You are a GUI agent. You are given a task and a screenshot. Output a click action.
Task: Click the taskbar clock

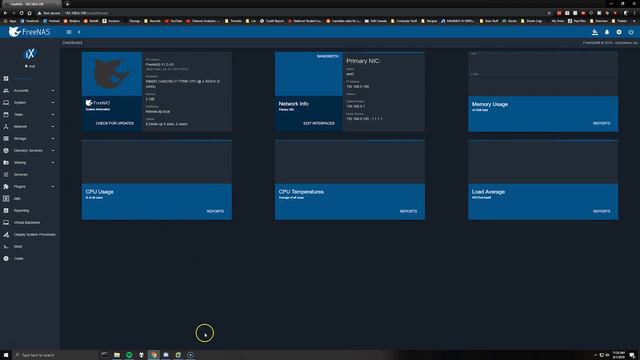pyautogui.click(x=619, y=355)
